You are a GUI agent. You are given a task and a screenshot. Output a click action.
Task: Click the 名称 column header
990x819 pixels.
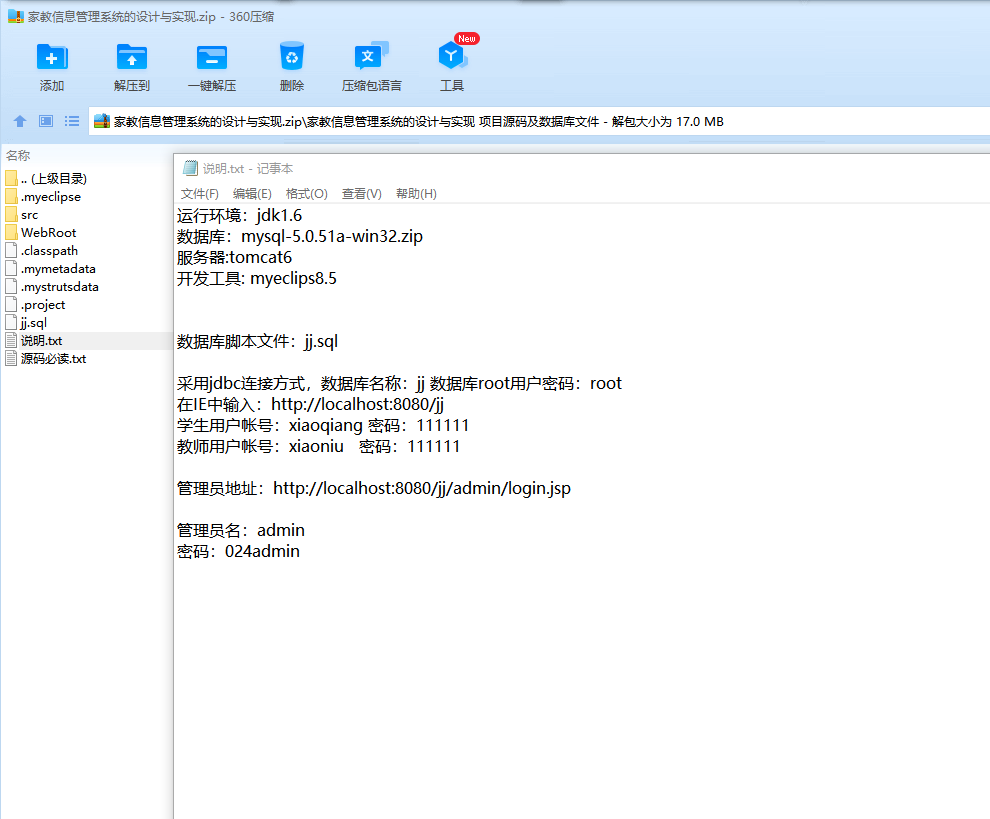tap(18, 155)
